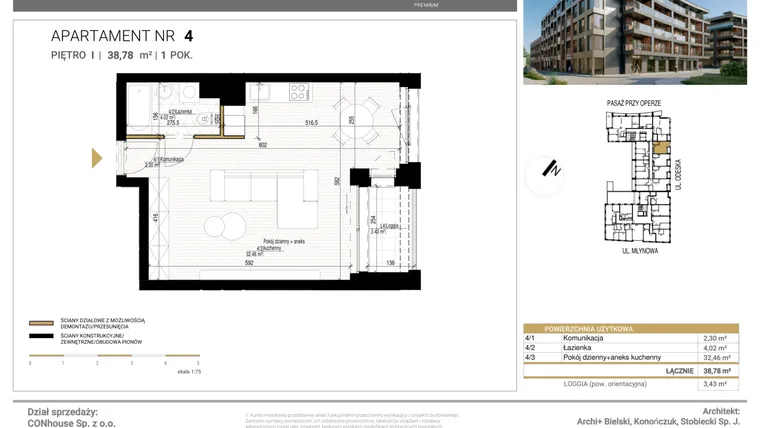
Task: Click the 'PREMIUM' label in the top bar
Action: point(426,5)
